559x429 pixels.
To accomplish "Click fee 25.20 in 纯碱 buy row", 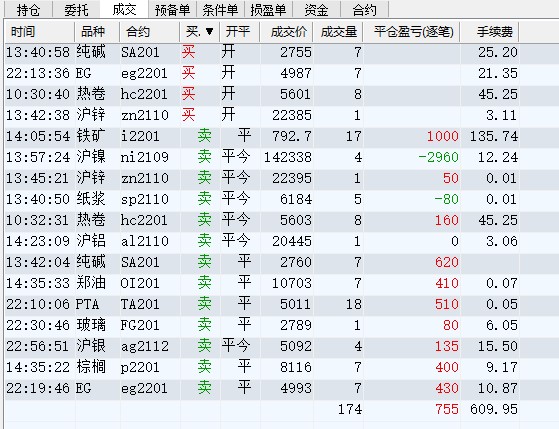I will 498,52.
